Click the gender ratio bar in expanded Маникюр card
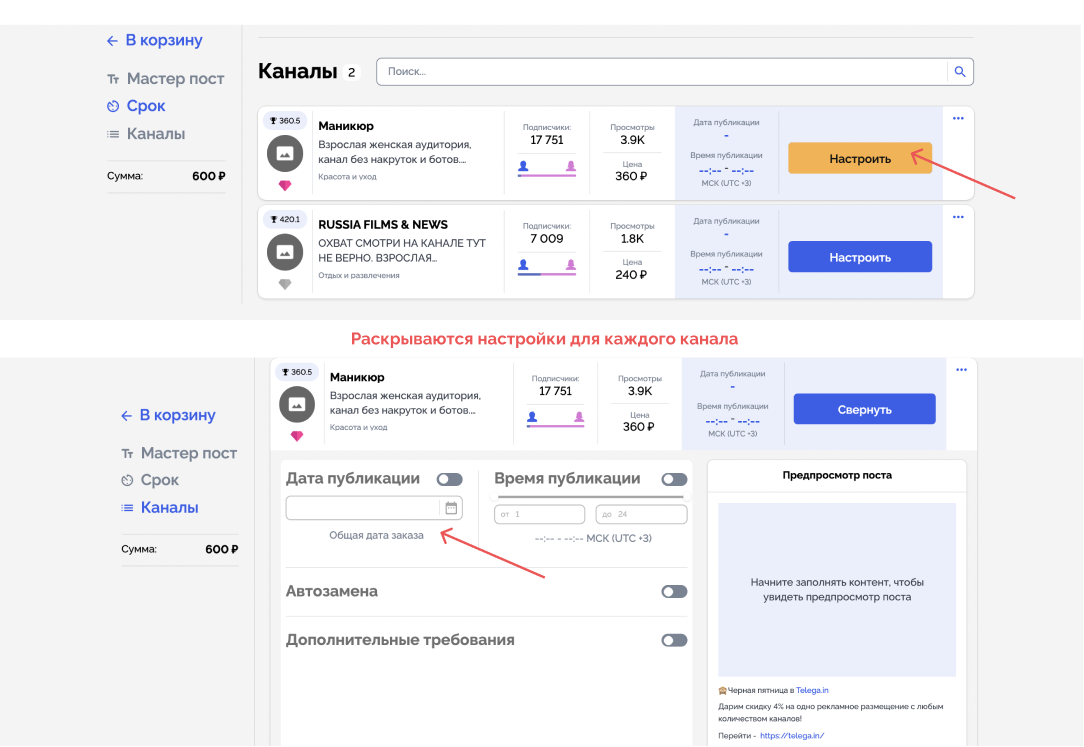 pyautogui.click(x=555, y=426)
